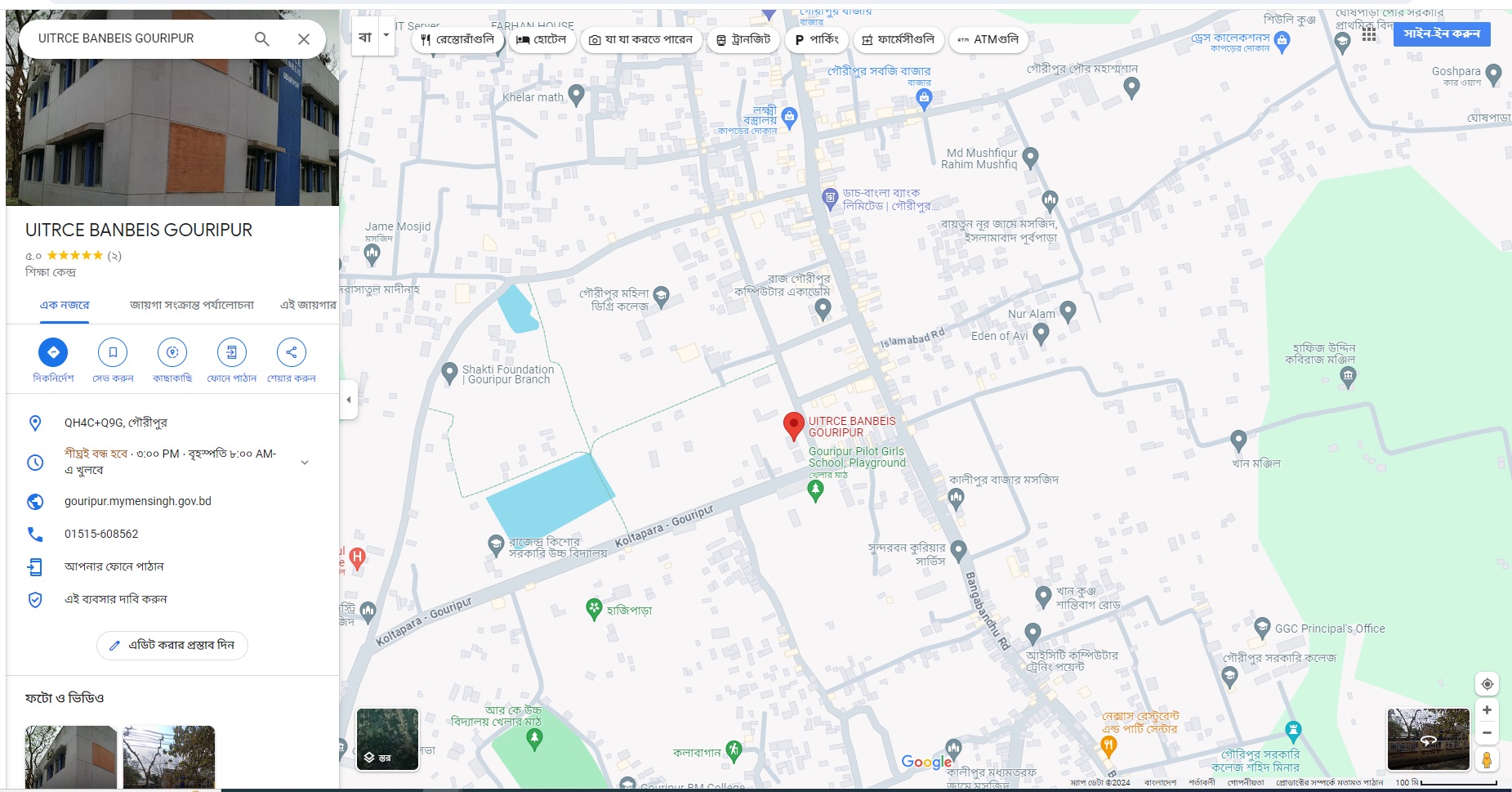
Task: Clear the search box with X
Action: (x=304, y=38)
